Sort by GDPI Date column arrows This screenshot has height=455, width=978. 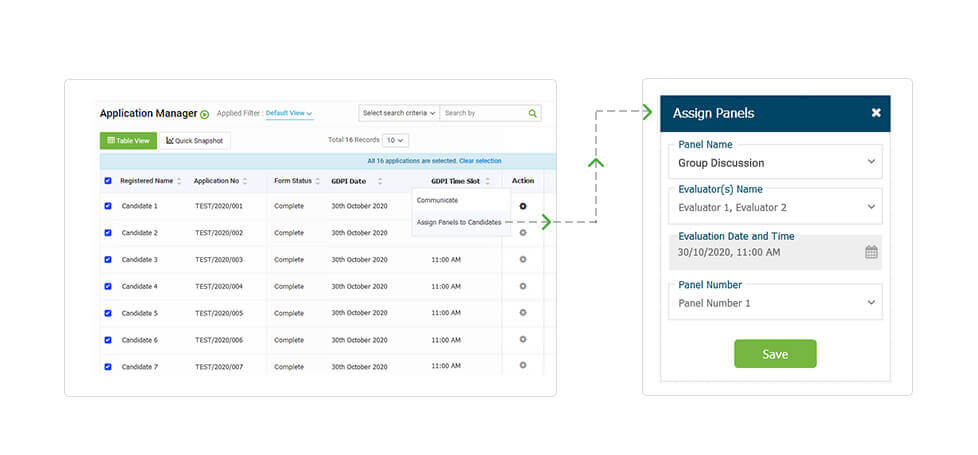(380, 182)
